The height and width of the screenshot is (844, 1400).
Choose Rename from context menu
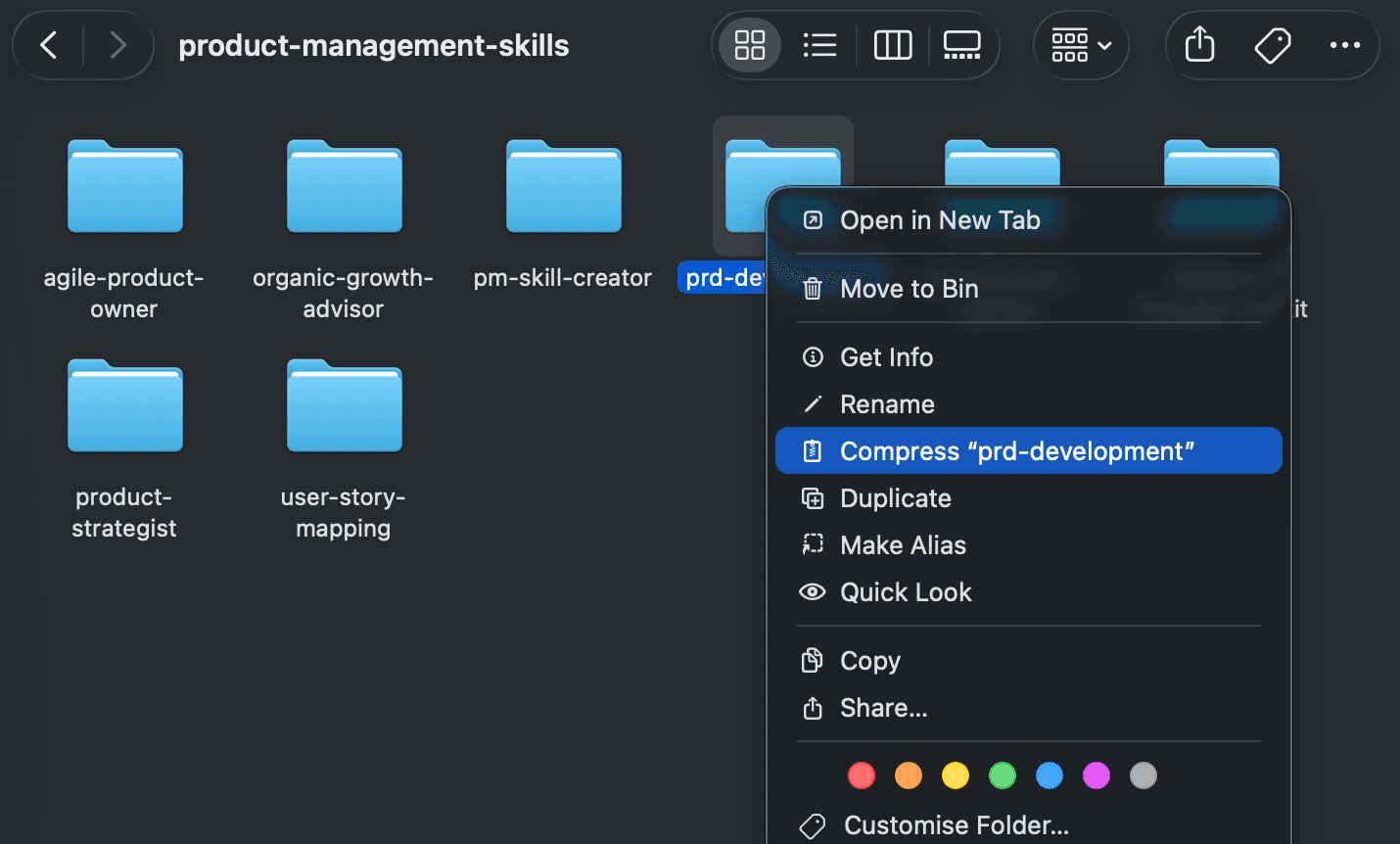1028,404
